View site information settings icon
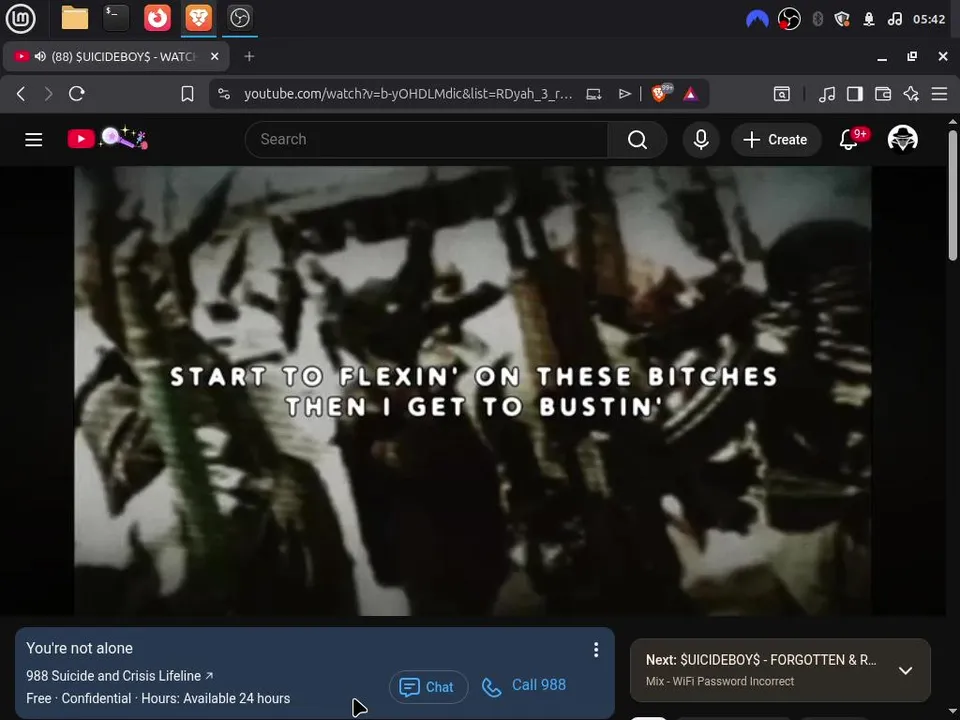 pos(224,94)
